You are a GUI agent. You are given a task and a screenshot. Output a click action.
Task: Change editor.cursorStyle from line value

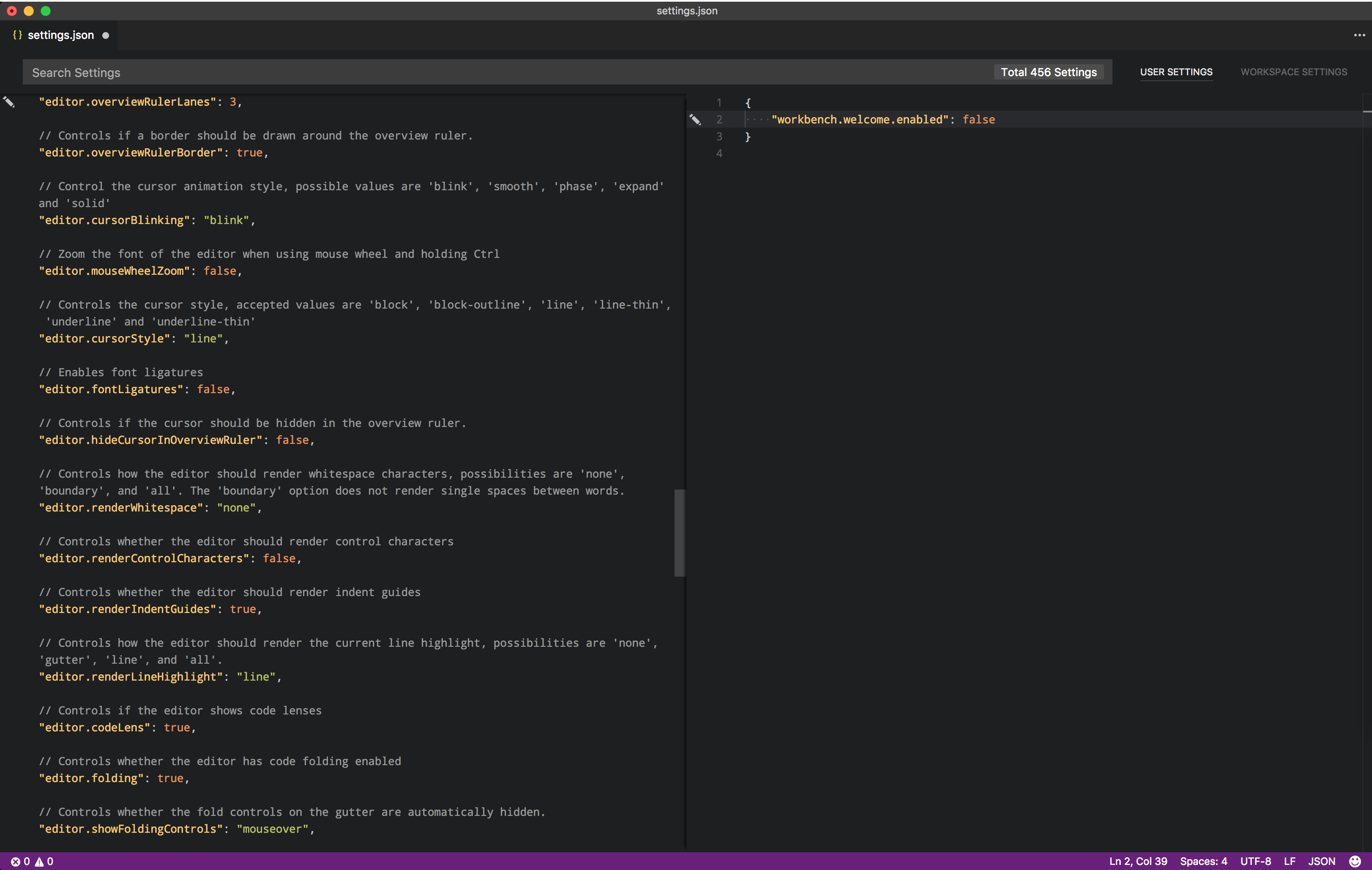(204, 339)
